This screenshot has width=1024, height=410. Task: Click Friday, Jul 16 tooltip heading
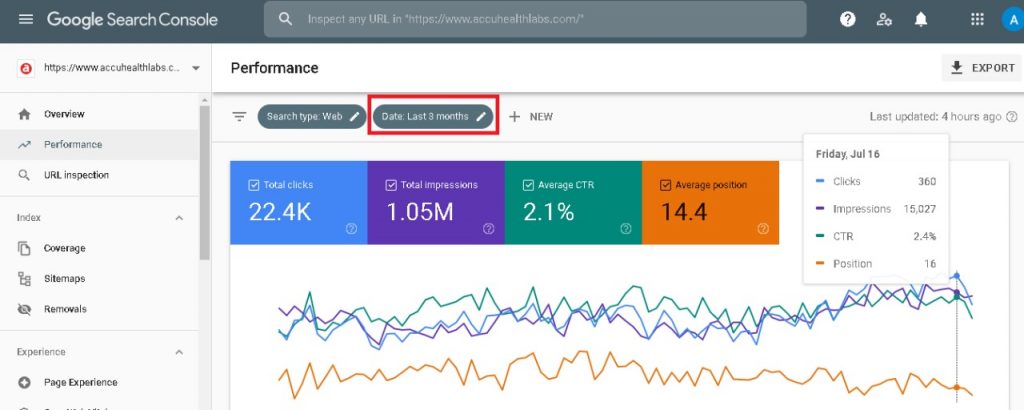[848, 154]
